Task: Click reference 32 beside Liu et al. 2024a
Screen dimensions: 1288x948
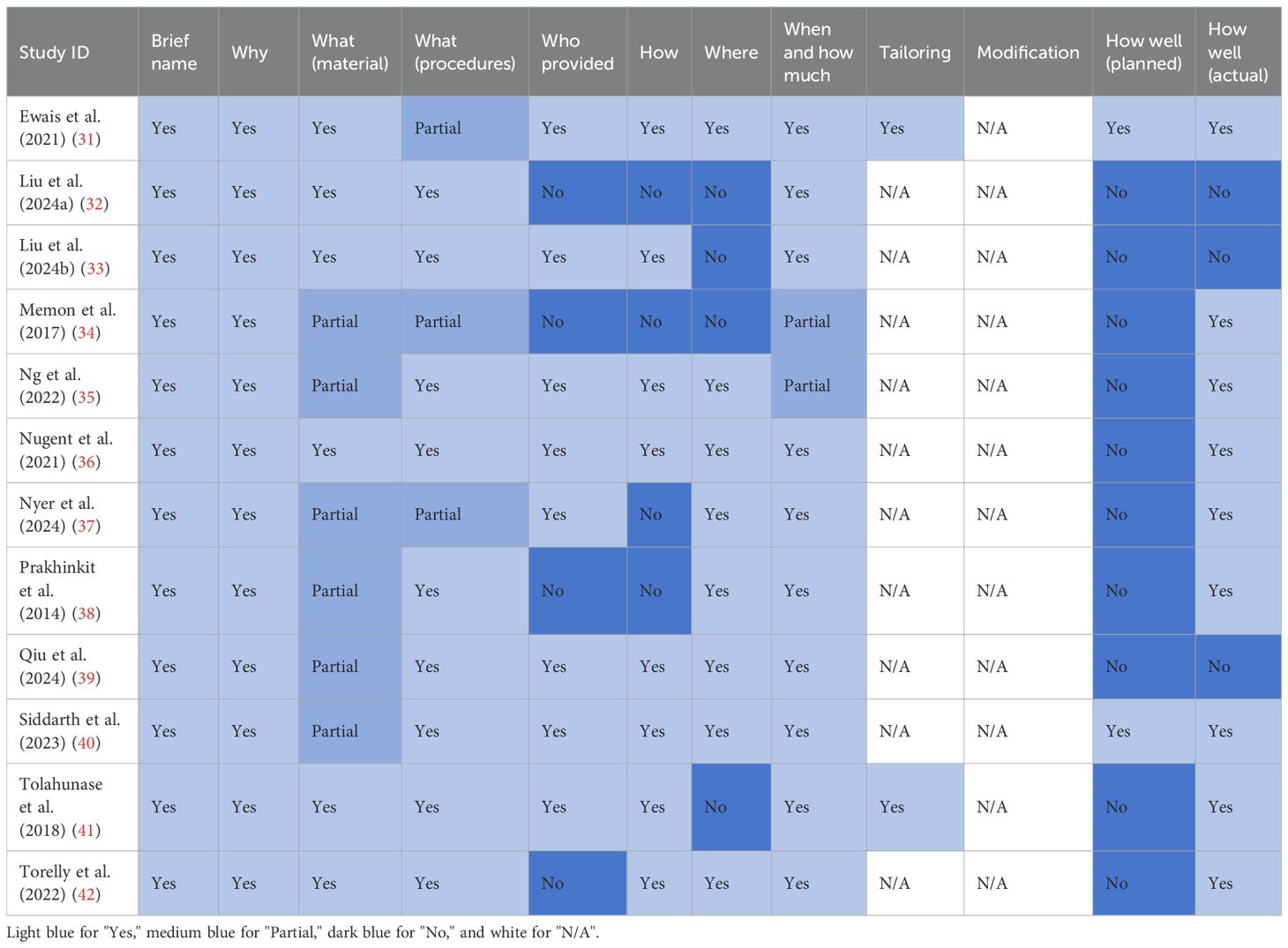Action: [x=94, y=204]
